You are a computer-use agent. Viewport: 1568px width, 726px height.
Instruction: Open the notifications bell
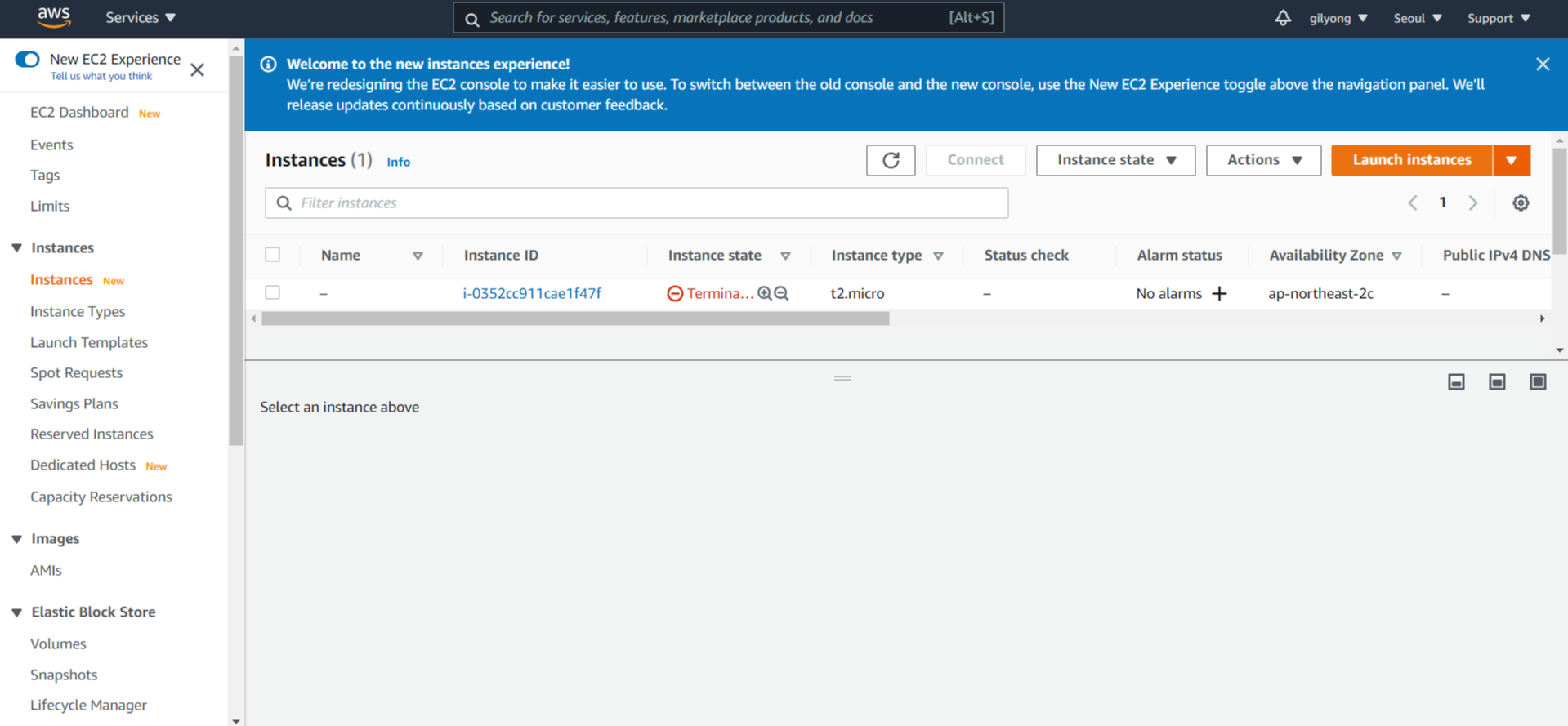1283,18
